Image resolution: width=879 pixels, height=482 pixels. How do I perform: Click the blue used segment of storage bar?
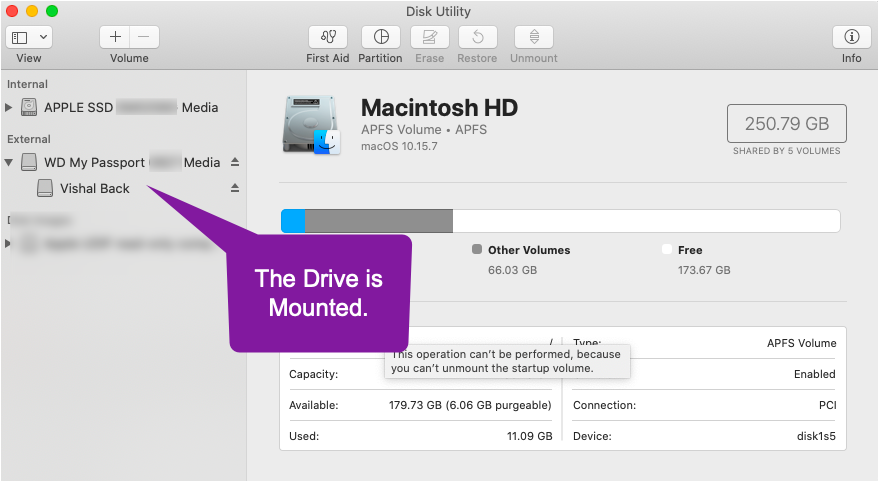(293, 221)
